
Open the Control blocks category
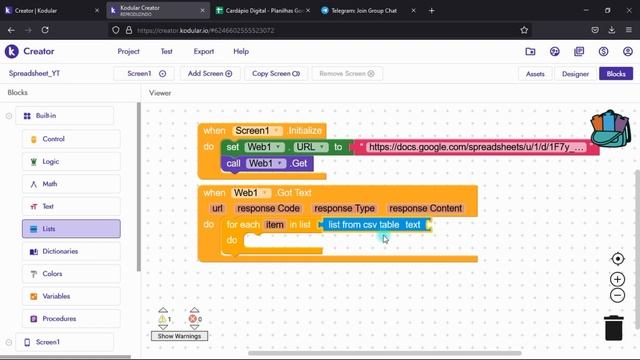point(71,139)
